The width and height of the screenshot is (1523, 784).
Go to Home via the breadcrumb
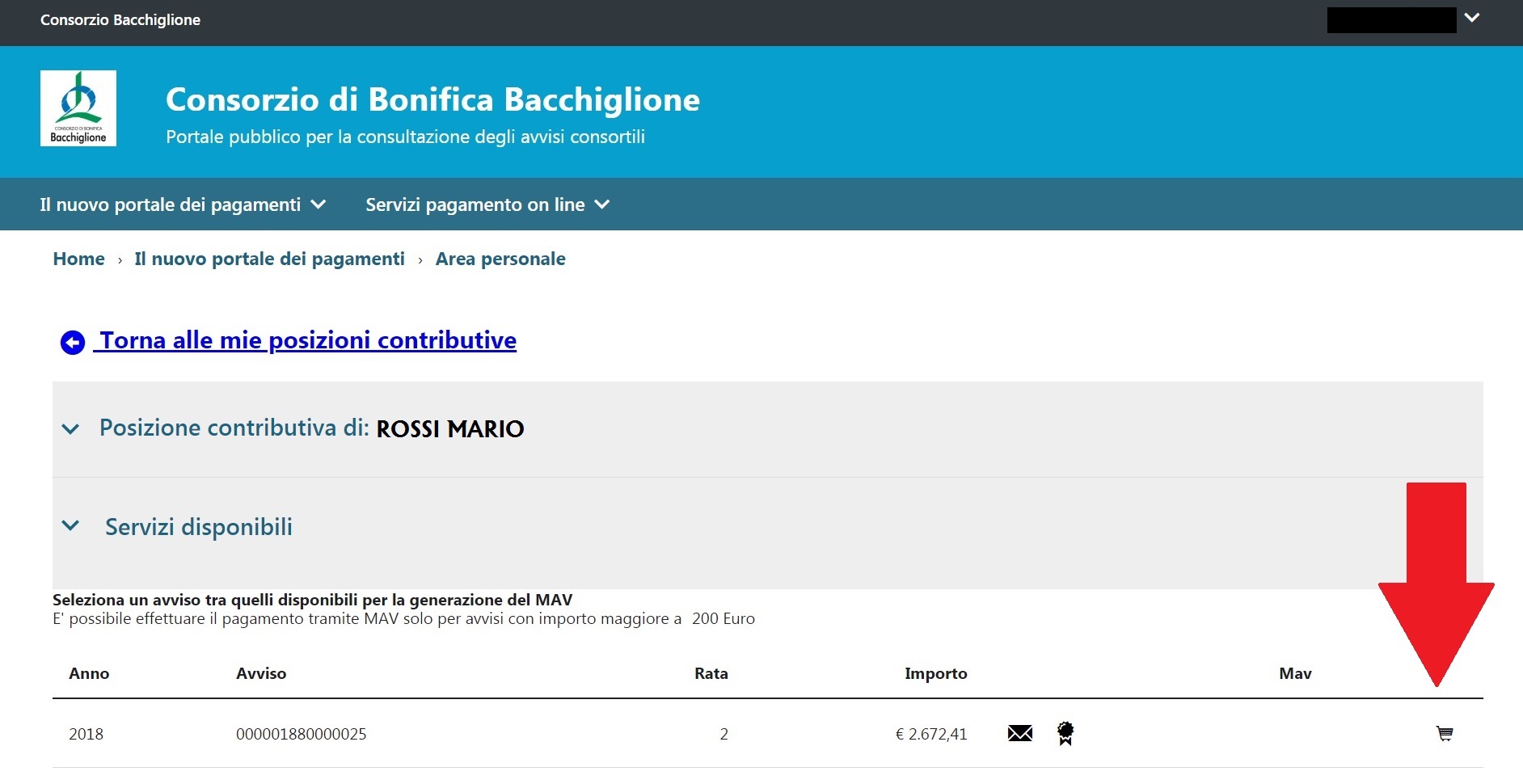(x=78, y=259)
